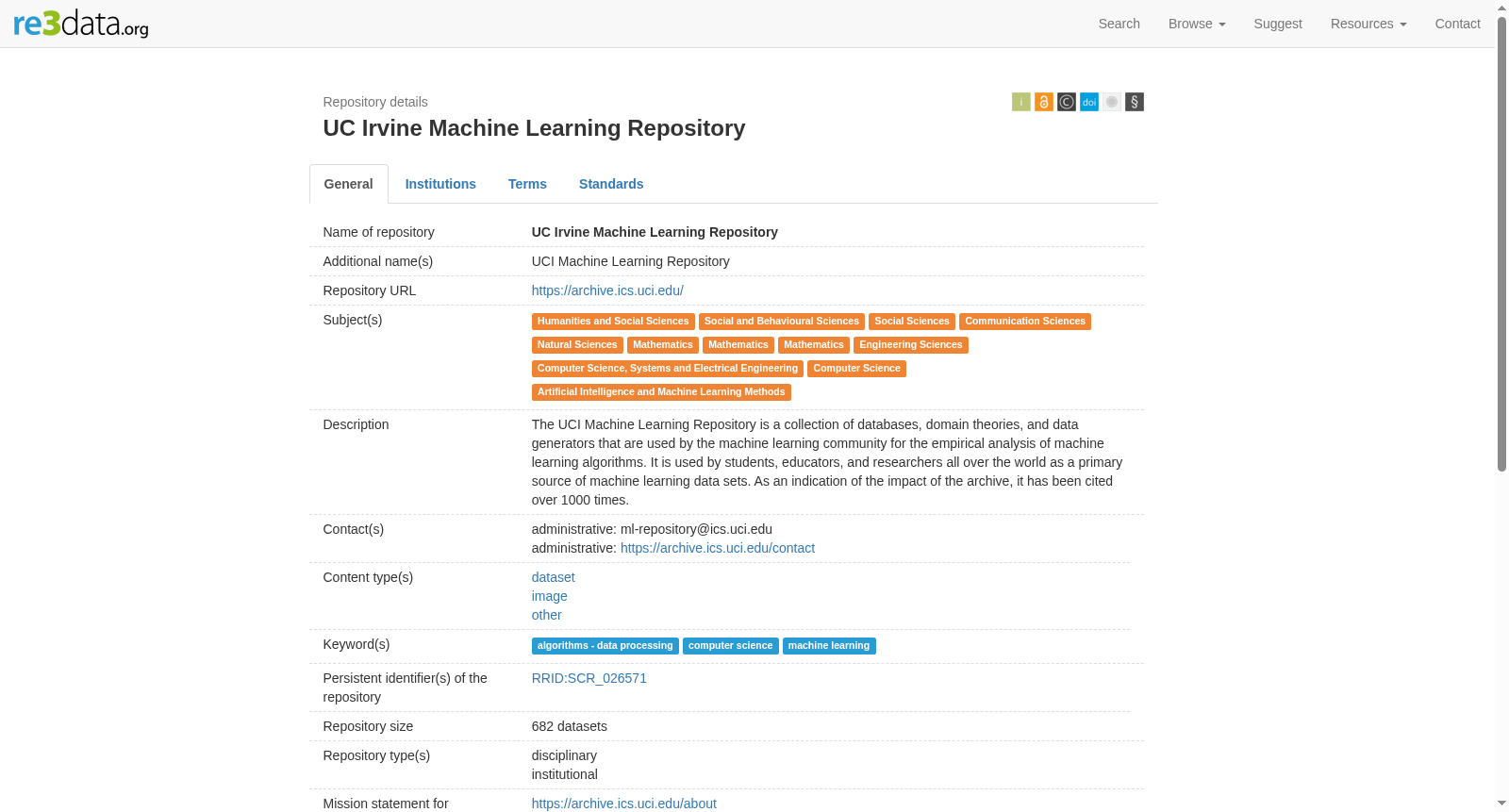
Task: Click algorithms - data processing keyword tag
Action: pos(605,646)
